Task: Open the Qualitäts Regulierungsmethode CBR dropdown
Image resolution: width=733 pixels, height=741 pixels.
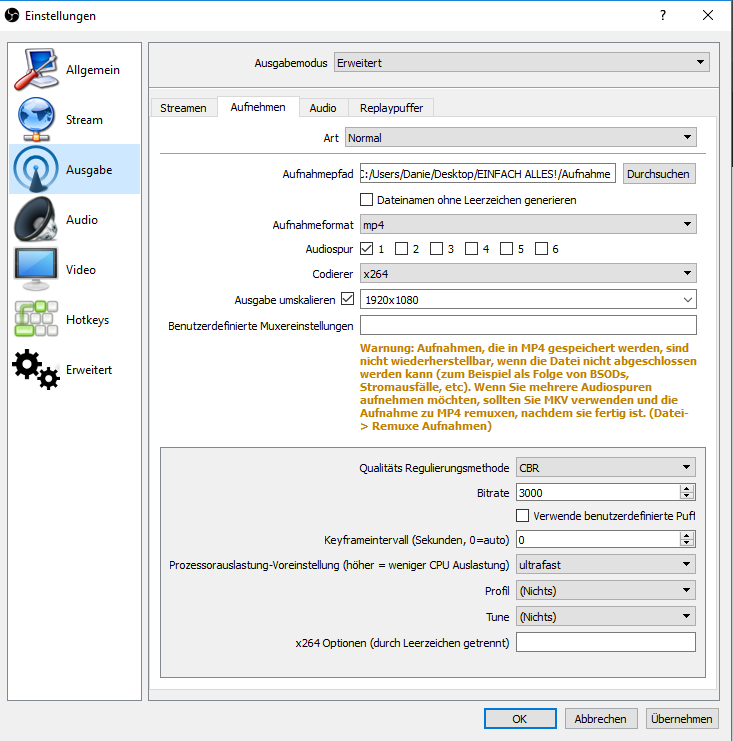Action: (605, 468)
